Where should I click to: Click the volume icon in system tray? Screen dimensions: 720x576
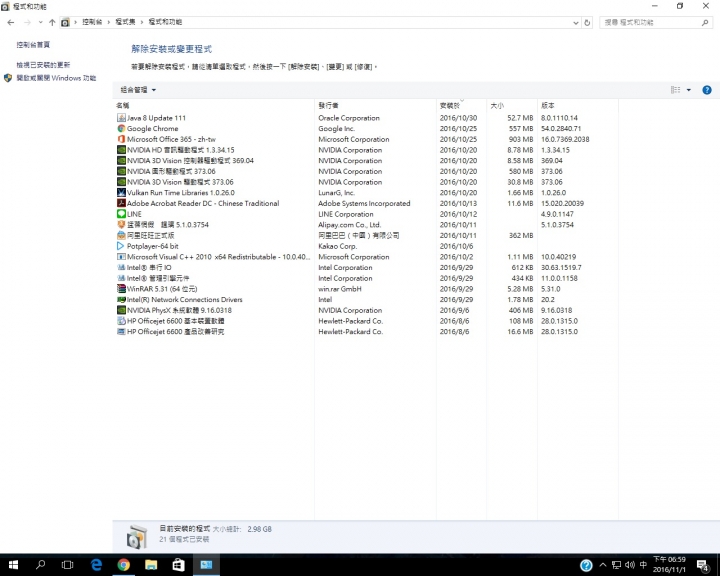[x=630, y=565]
